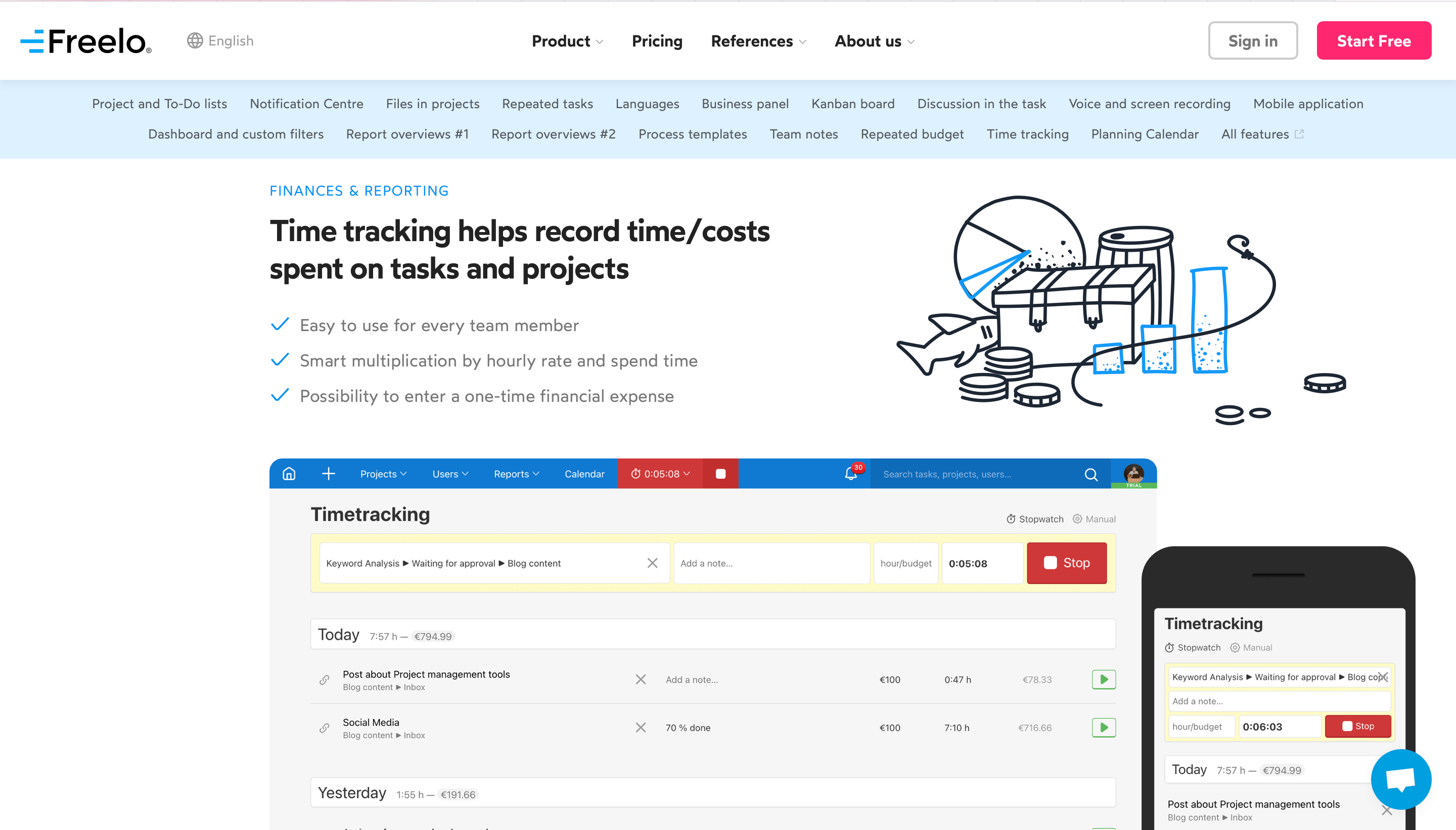
Task: Expand the Projects dropdown in navigation
Action: pyautogui.click(x=384, y=474)
